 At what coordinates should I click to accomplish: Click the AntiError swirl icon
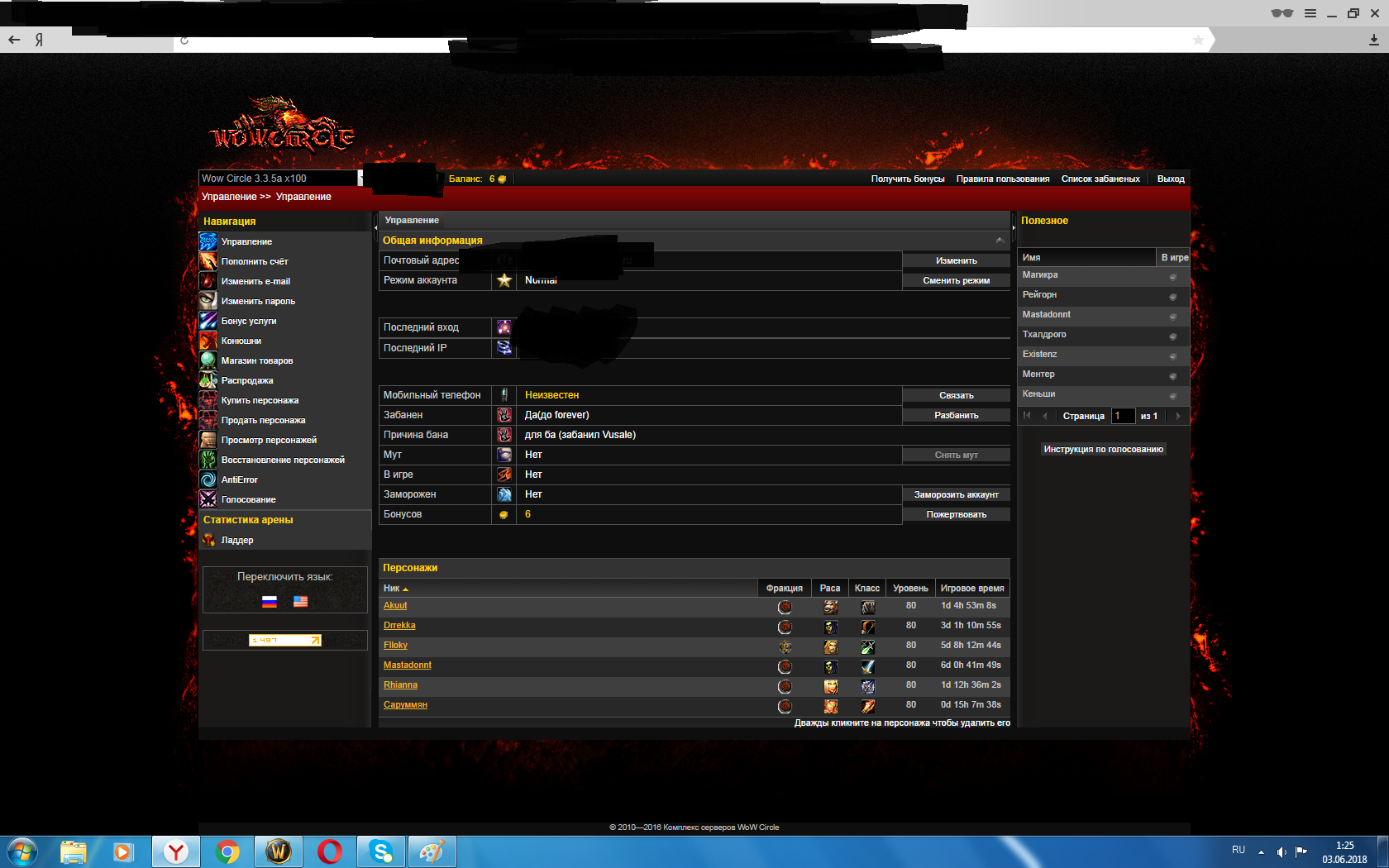point(208,480)
